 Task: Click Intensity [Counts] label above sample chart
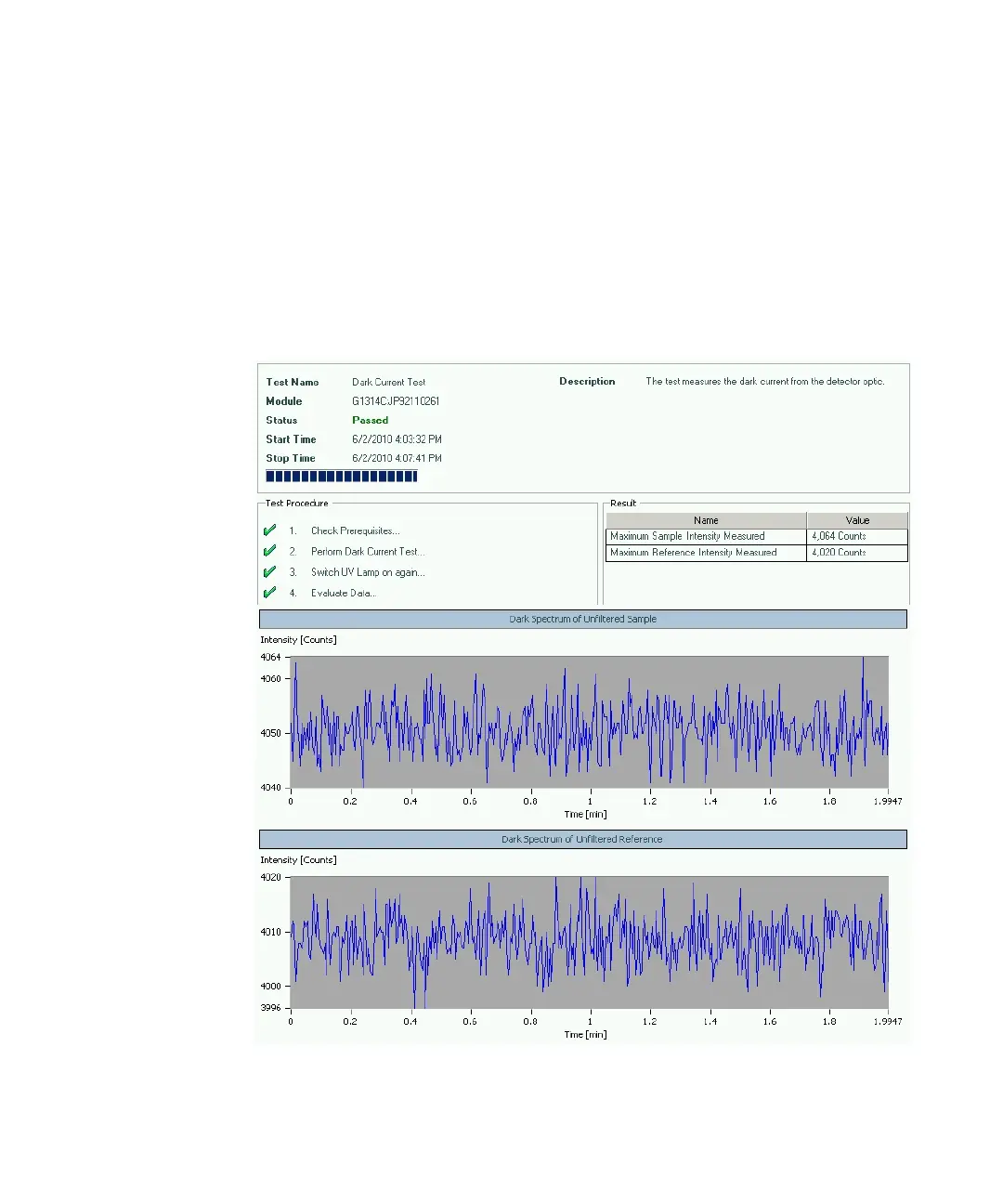point(298,640)
